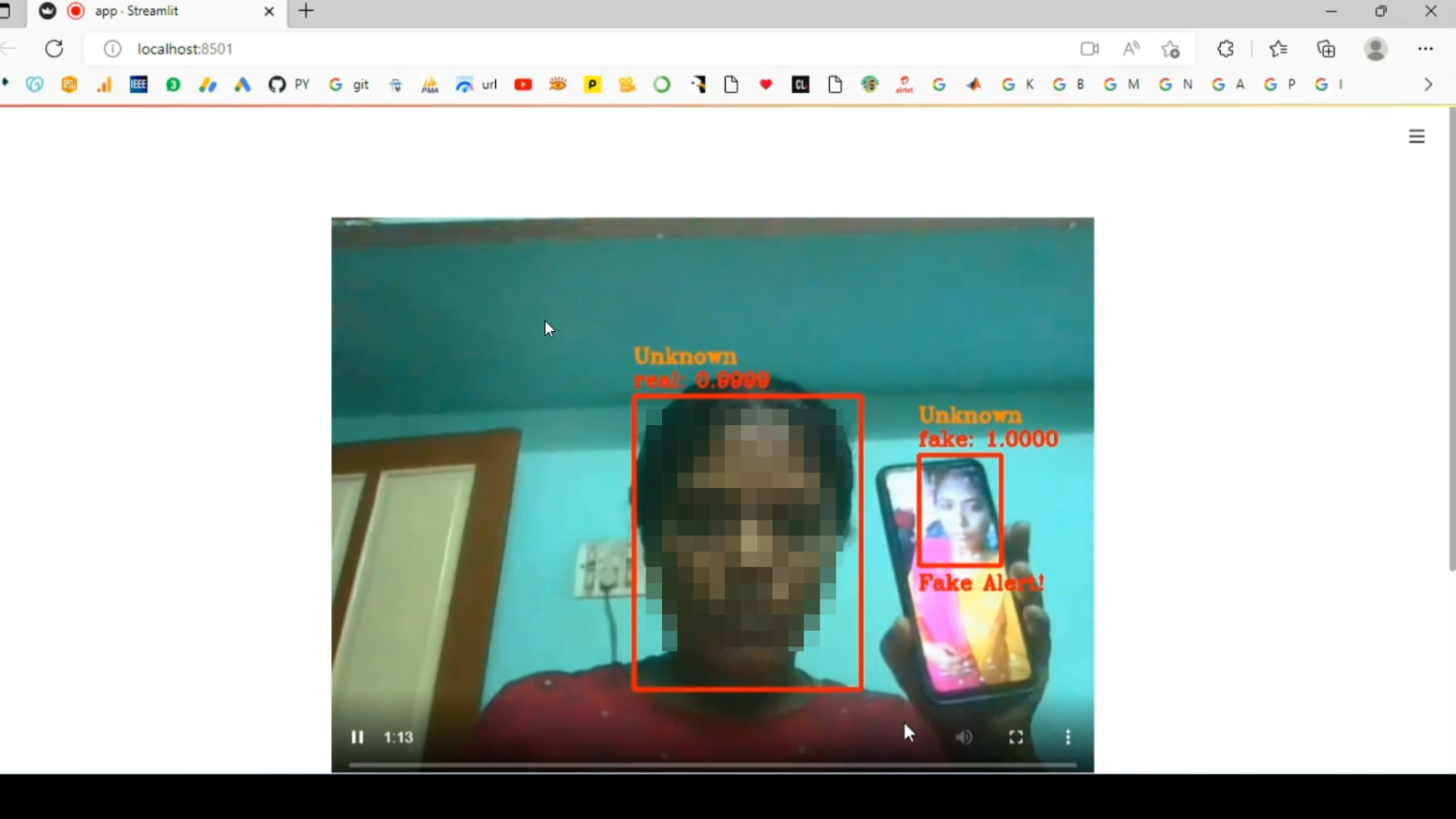Open the Google B bookmark

coord(1069,85)
